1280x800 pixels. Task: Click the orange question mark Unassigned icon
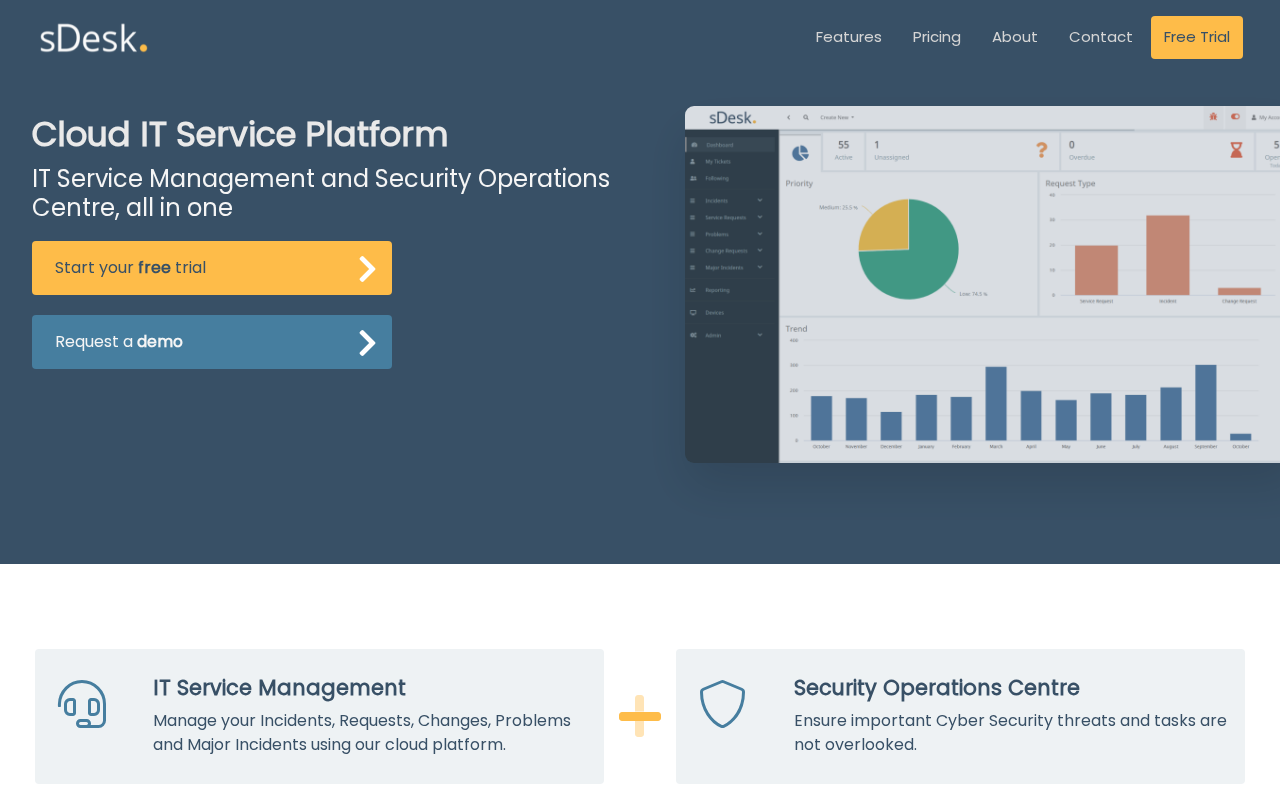(x=1041, y=150)
